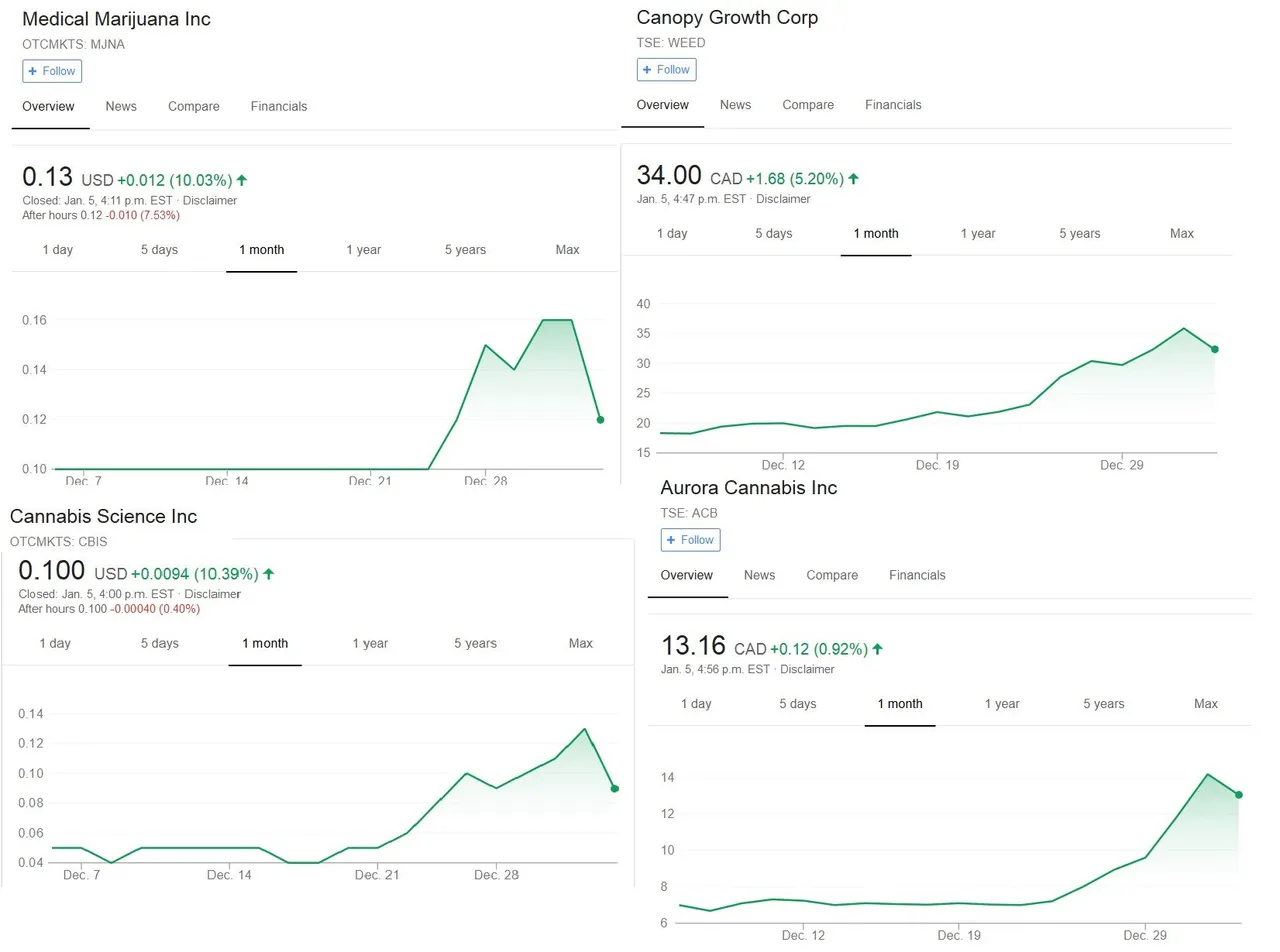
Task: Open News tab for Medical Marijuana Inc
Action: [121, 106]
